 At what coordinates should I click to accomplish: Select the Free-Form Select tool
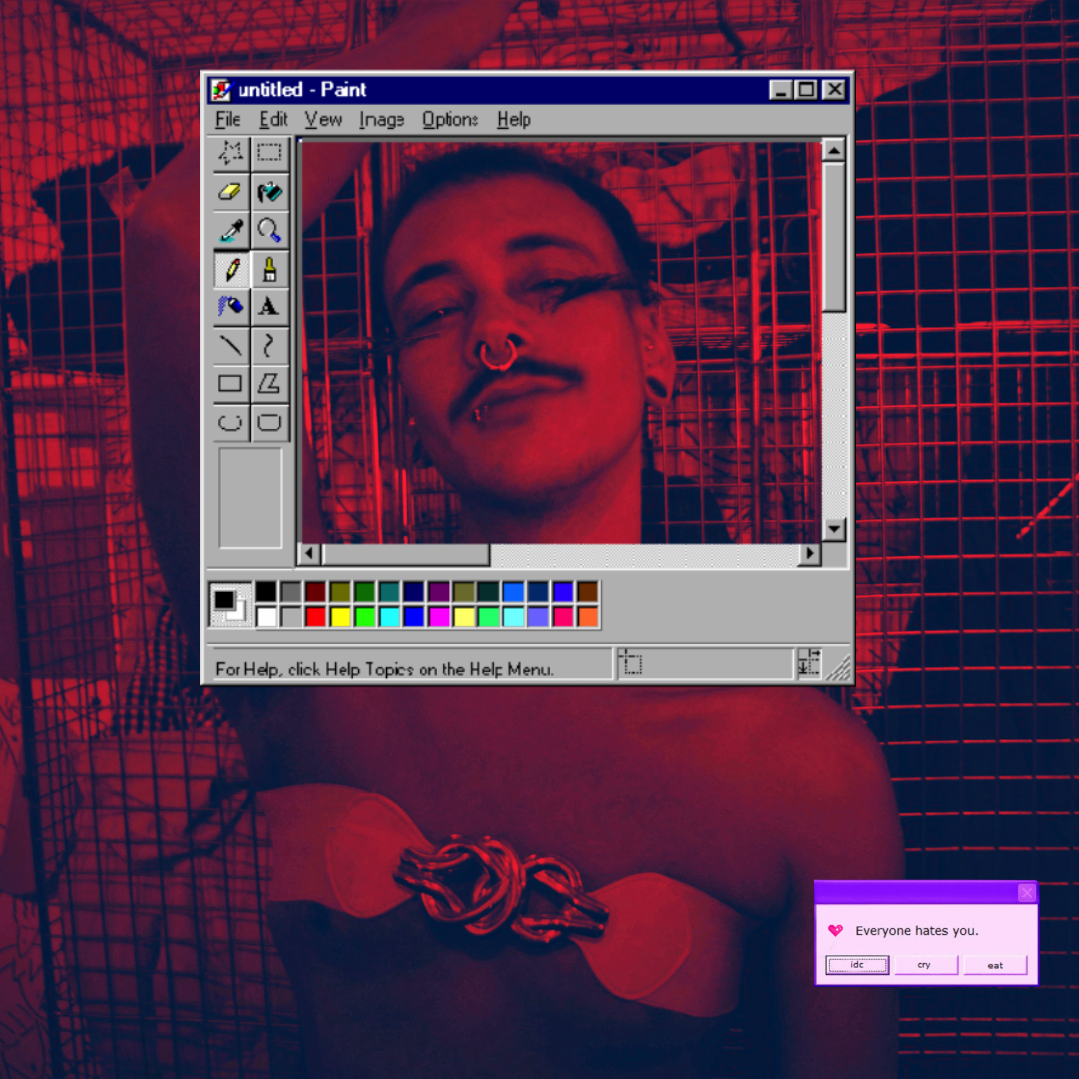coord(231,153)
